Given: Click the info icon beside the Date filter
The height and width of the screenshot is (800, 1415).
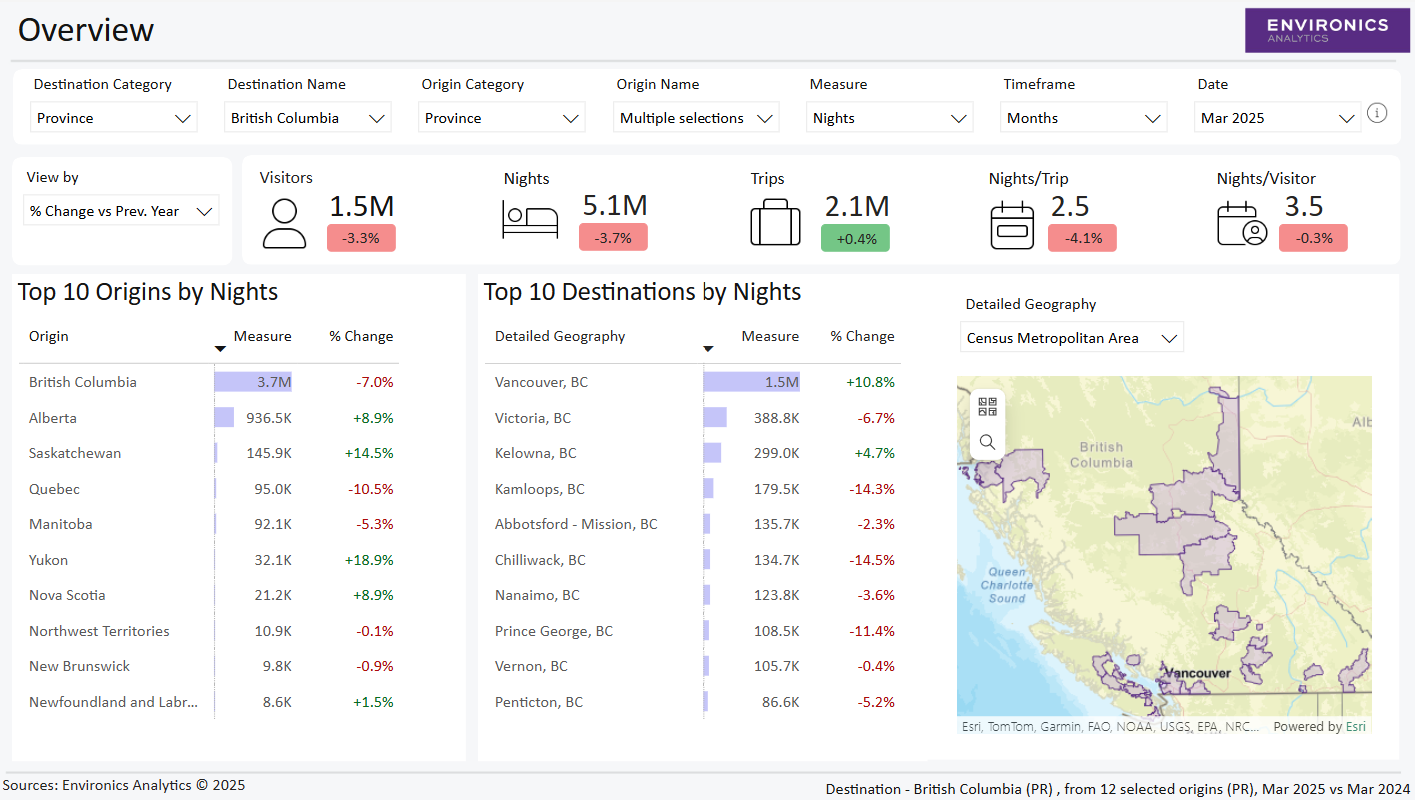Looking at the screenshot, I should pos(1377,113).
